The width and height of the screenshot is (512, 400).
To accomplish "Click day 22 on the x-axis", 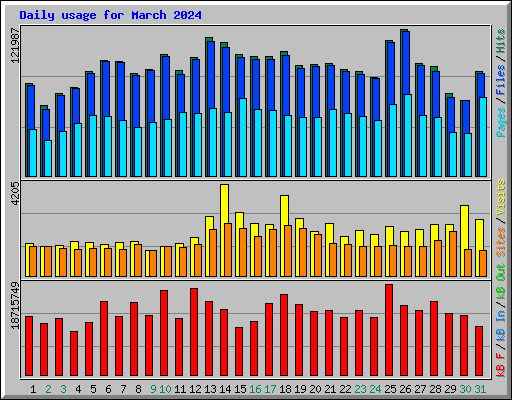I will 345,389.
